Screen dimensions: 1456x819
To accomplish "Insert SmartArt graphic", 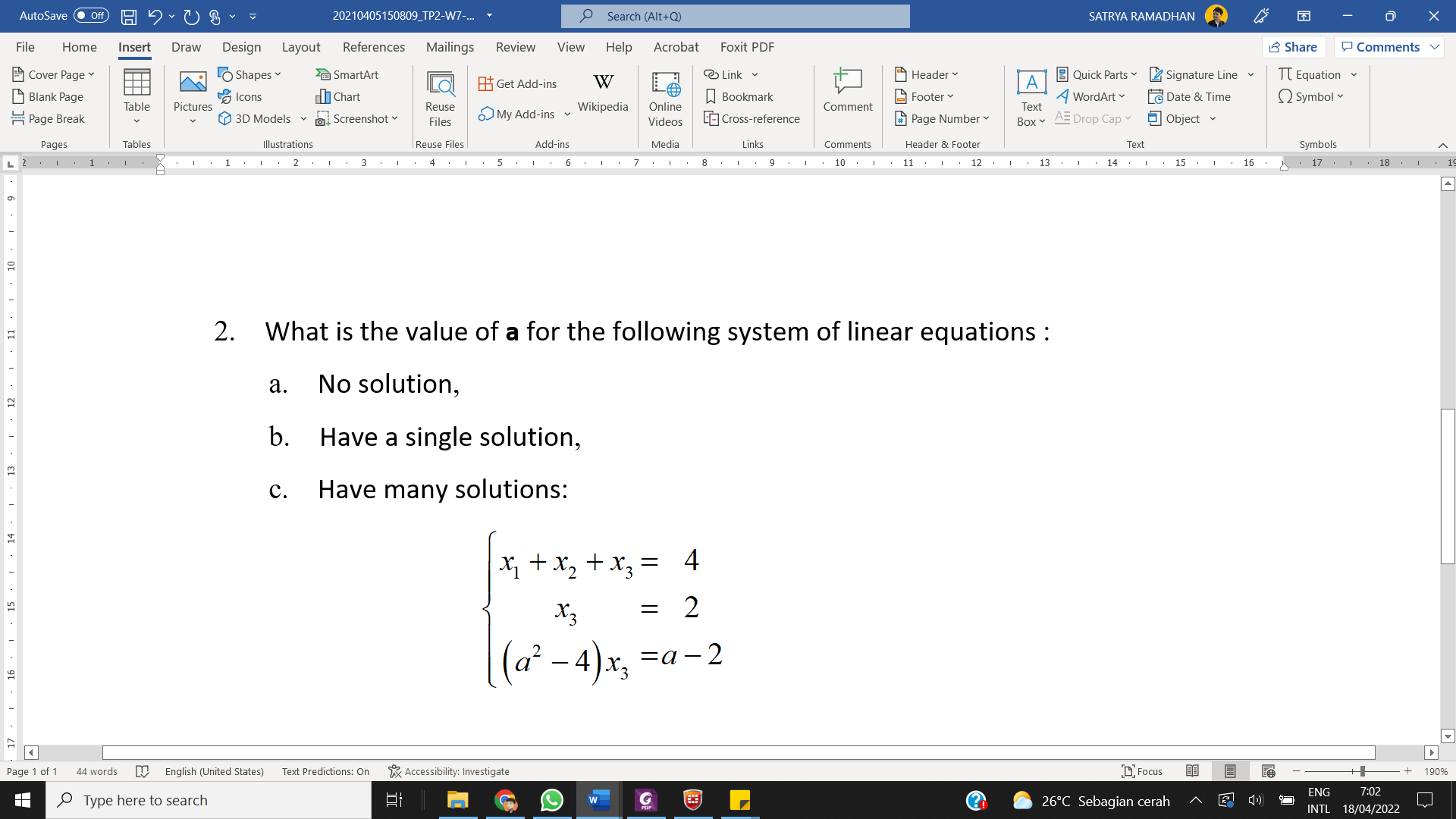I will tap(347, 74).
